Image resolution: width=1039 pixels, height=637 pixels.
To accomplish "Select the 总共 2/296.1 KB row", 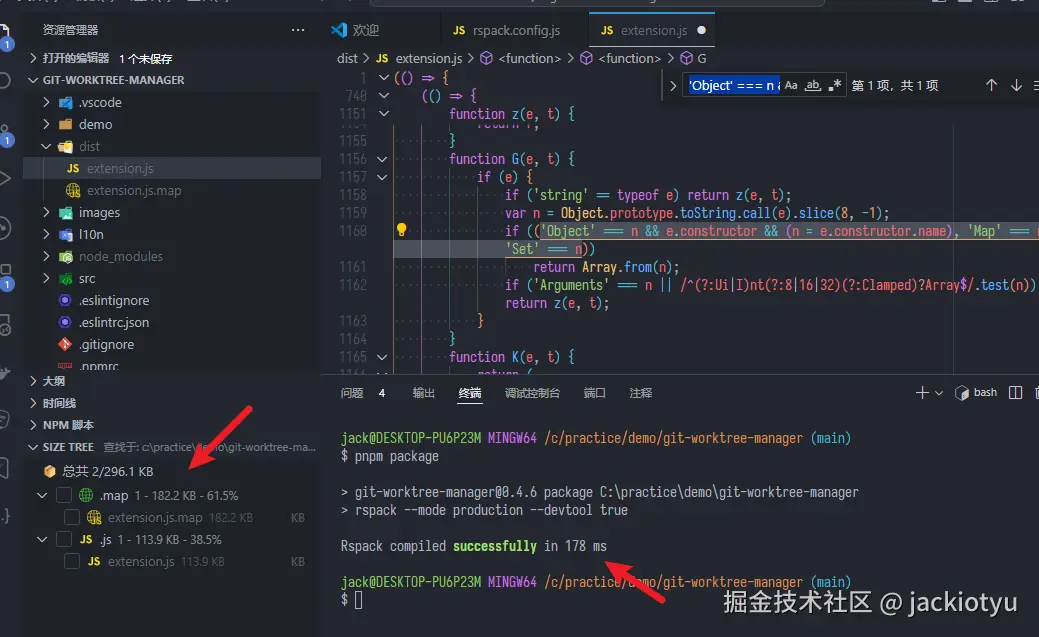I will point(172,471).
